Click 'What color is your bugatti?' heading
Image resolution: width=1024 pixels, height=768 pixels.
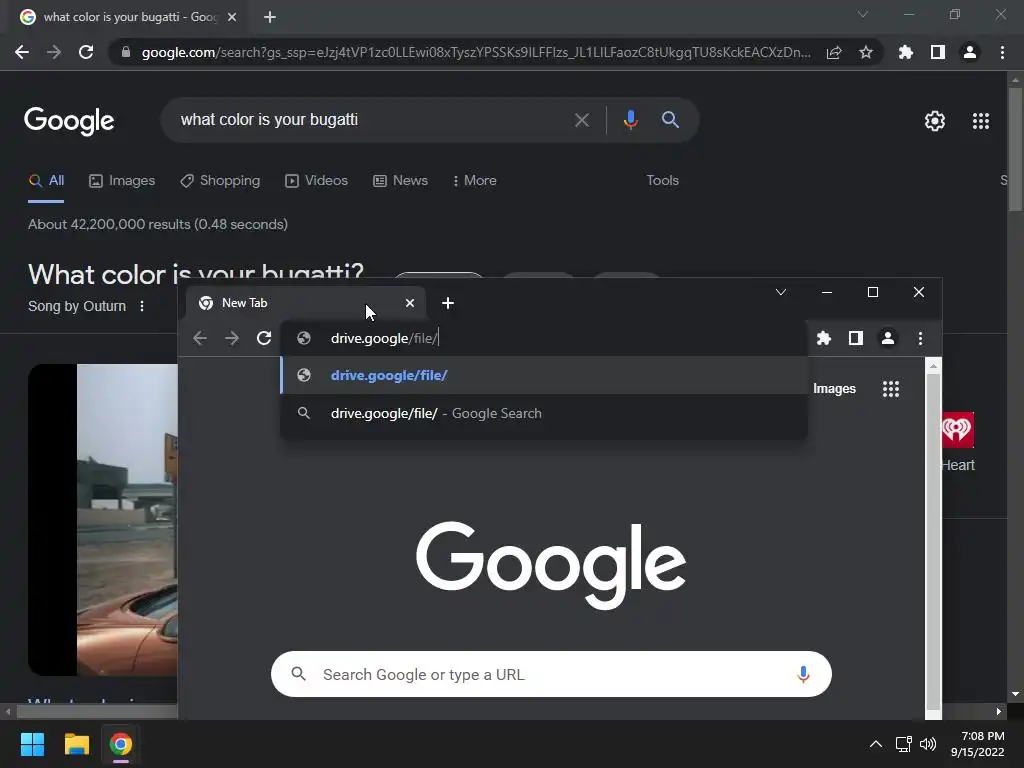196,274
